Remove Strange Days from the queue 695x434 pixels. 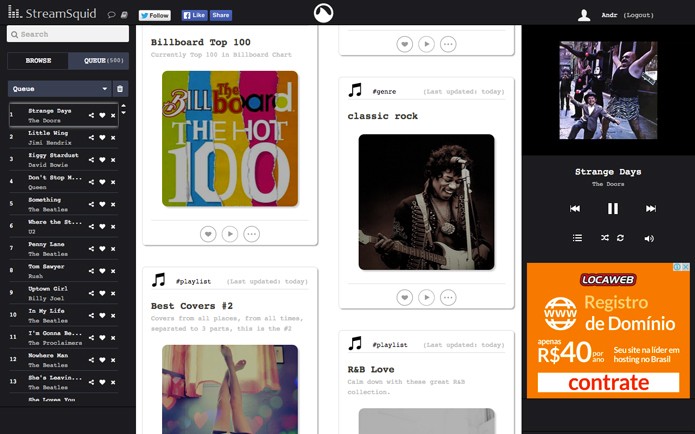pos(113,115)
